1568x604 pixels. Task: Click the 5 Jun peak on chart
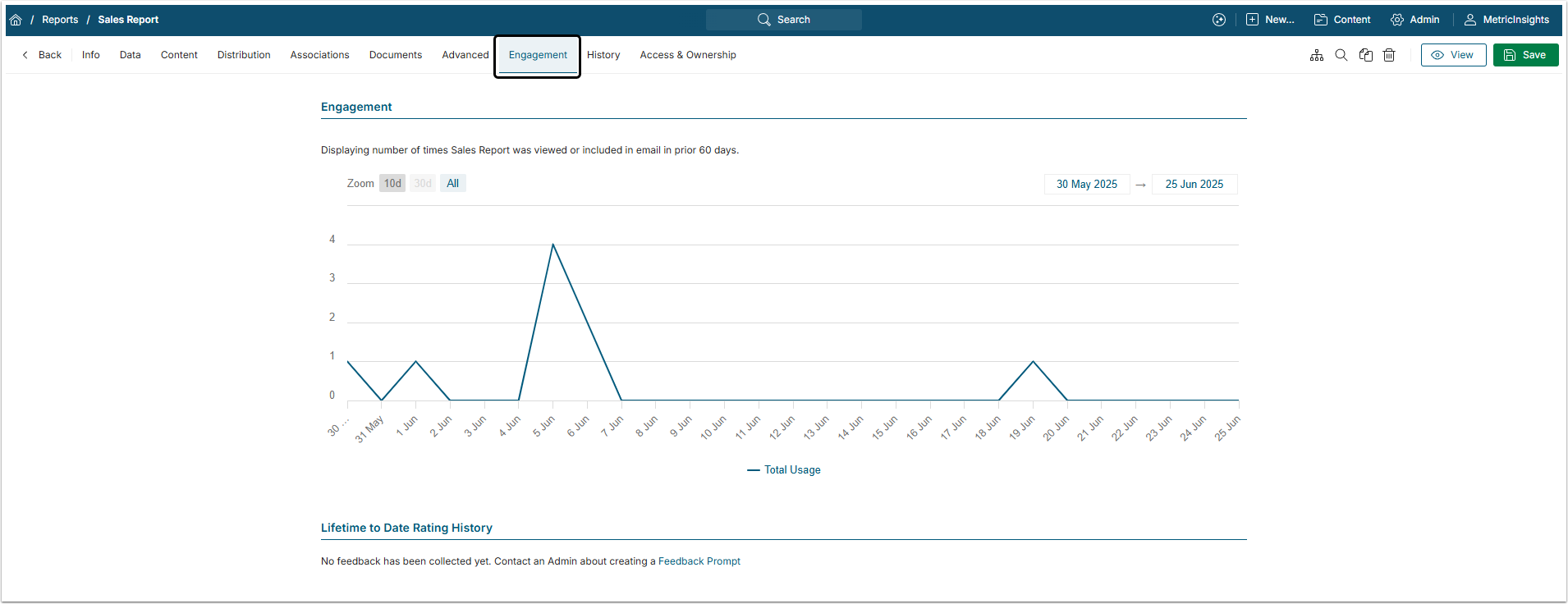click(x=553, y=245)
